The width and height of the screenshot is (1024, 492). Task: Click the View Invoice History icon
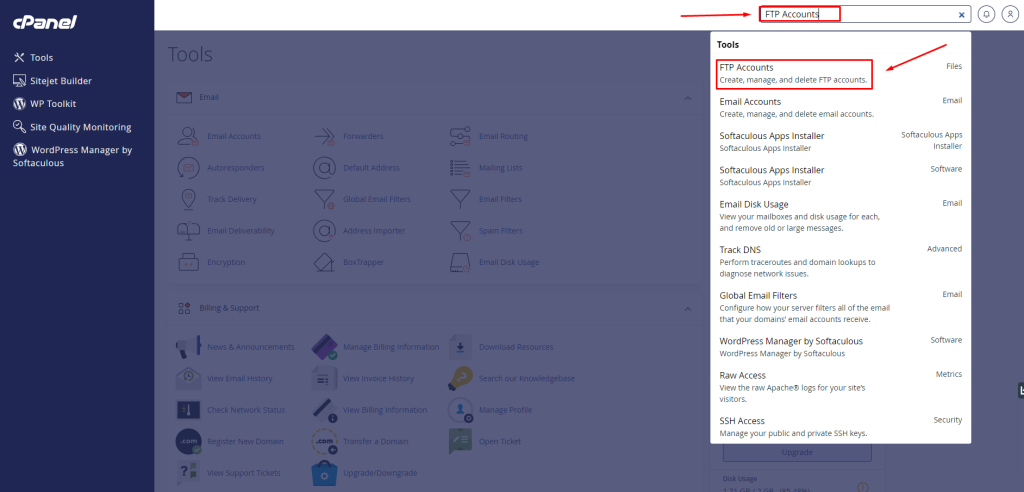click(324, 378)
